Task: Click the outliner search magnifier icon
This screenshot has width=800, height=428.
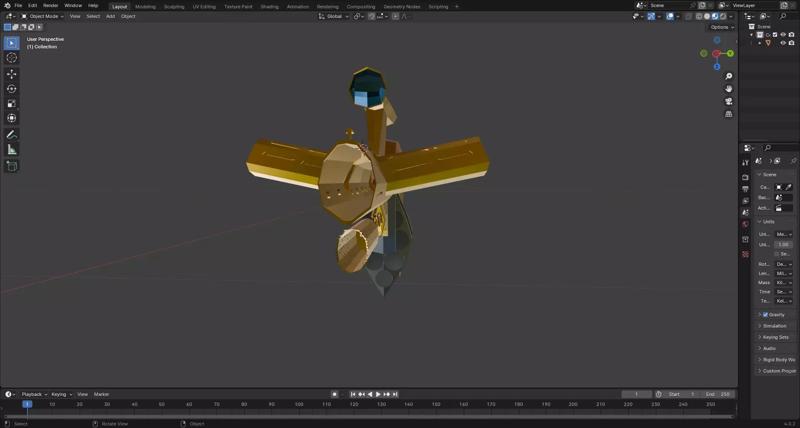Action: click(x=783, y=16)
